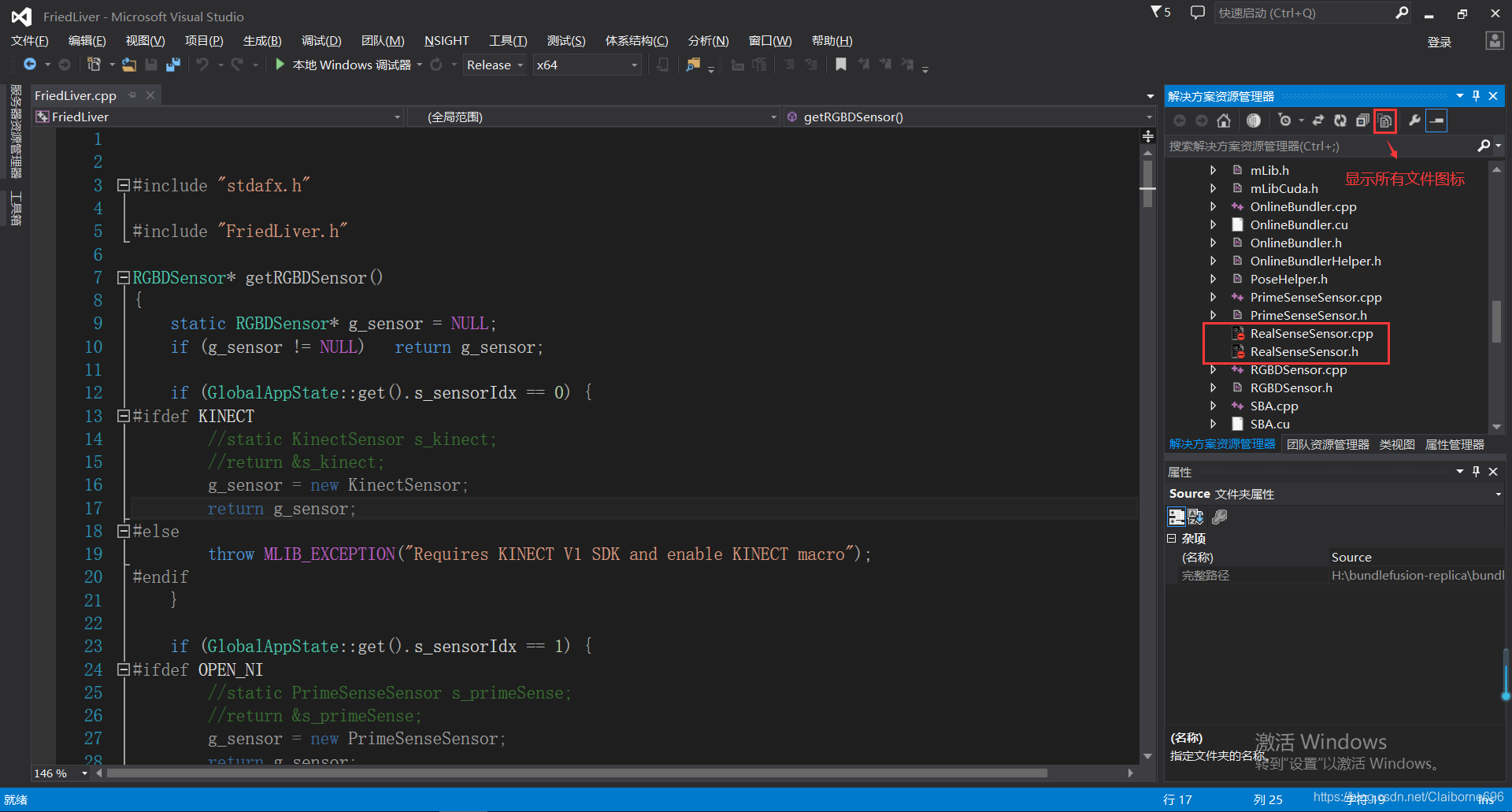1512x812 pixels.
Task: Collapse the #else fold at line 18
Action: pyautogui.click(x=123, y=532)
